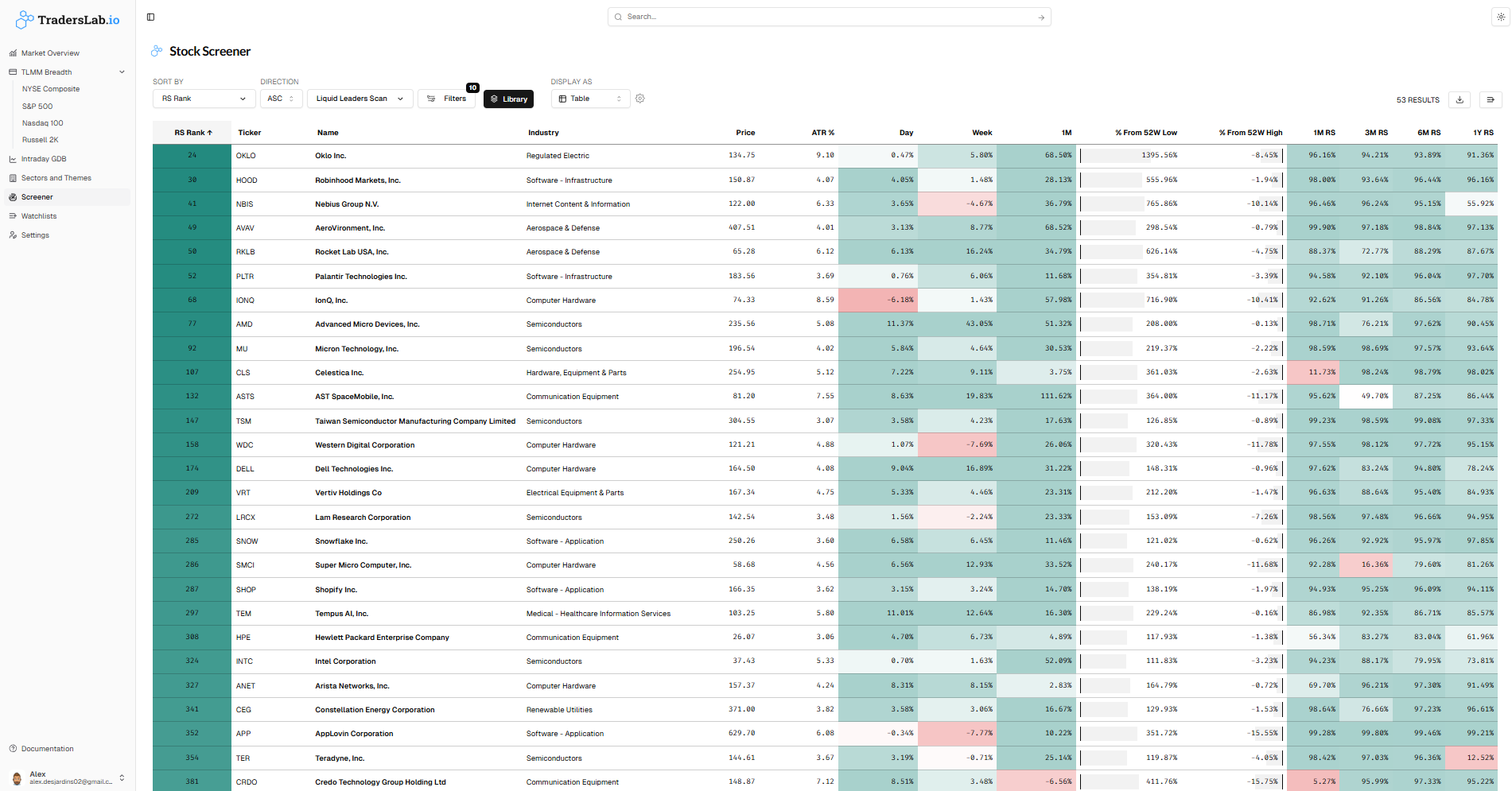Collapse the TLMM Breadth section chevron
The height and width of the screenshot is (791, 1512).
click(122, 72)
